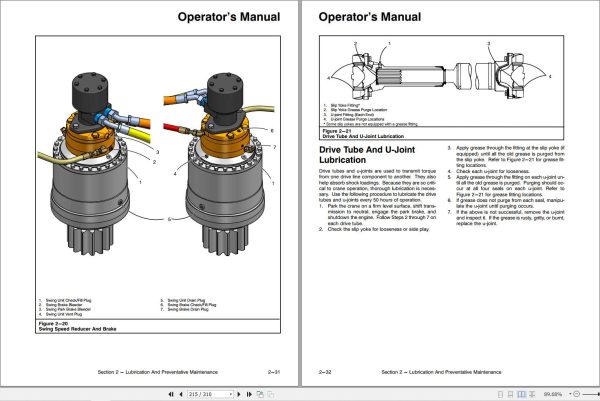Click the right page Section 2 footer text
The width and height of the screenshot is (600, 401).
[441, 372]
